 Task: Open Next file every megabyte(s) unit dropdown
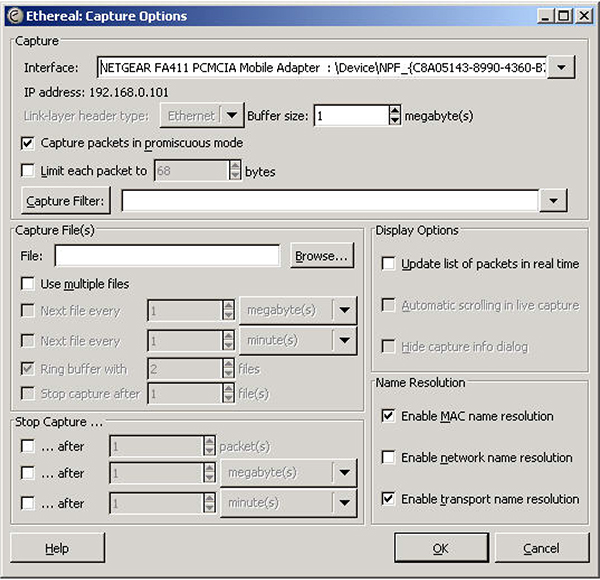[x=298, y=310]
